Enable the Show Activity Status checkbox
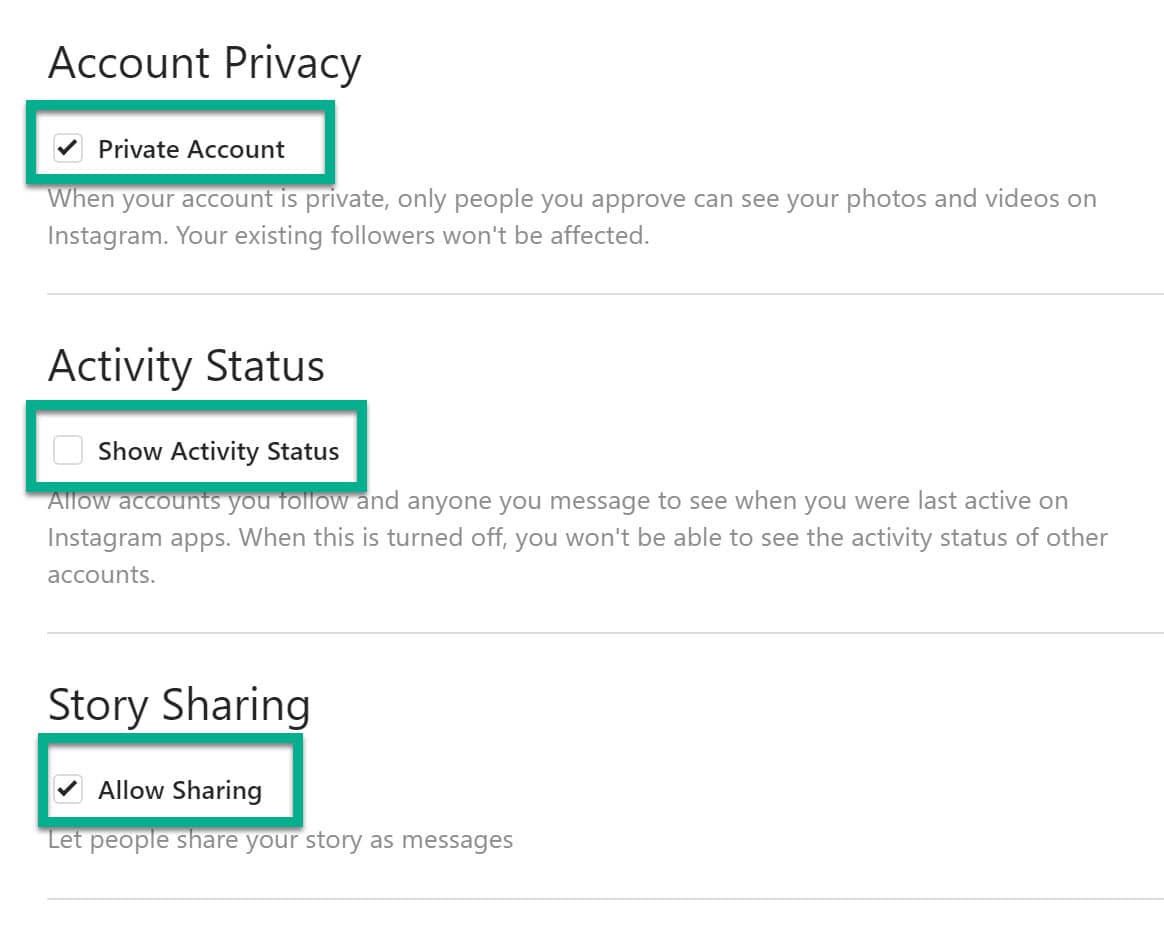Screen dimensions: 1164x932 click(67, 451)
